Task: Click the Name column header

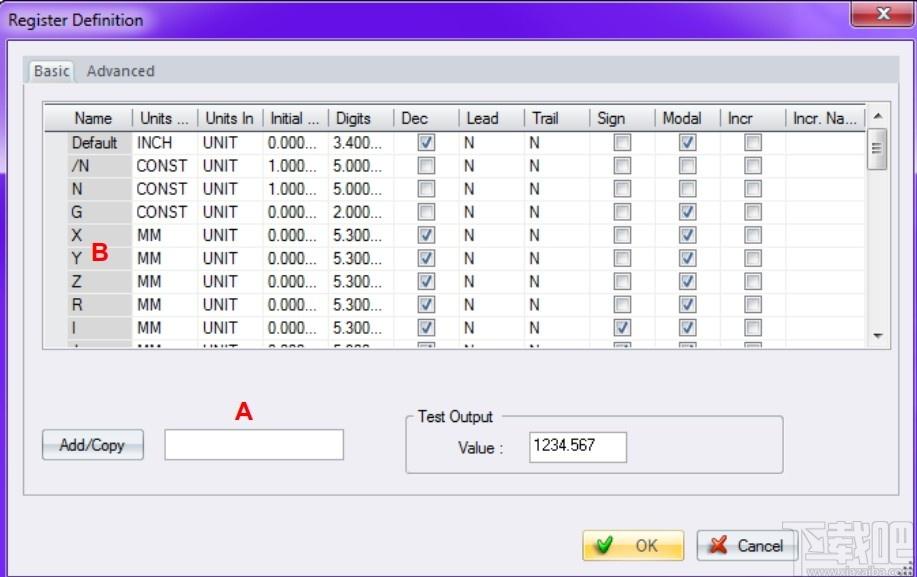Action: tap(93, 118)
